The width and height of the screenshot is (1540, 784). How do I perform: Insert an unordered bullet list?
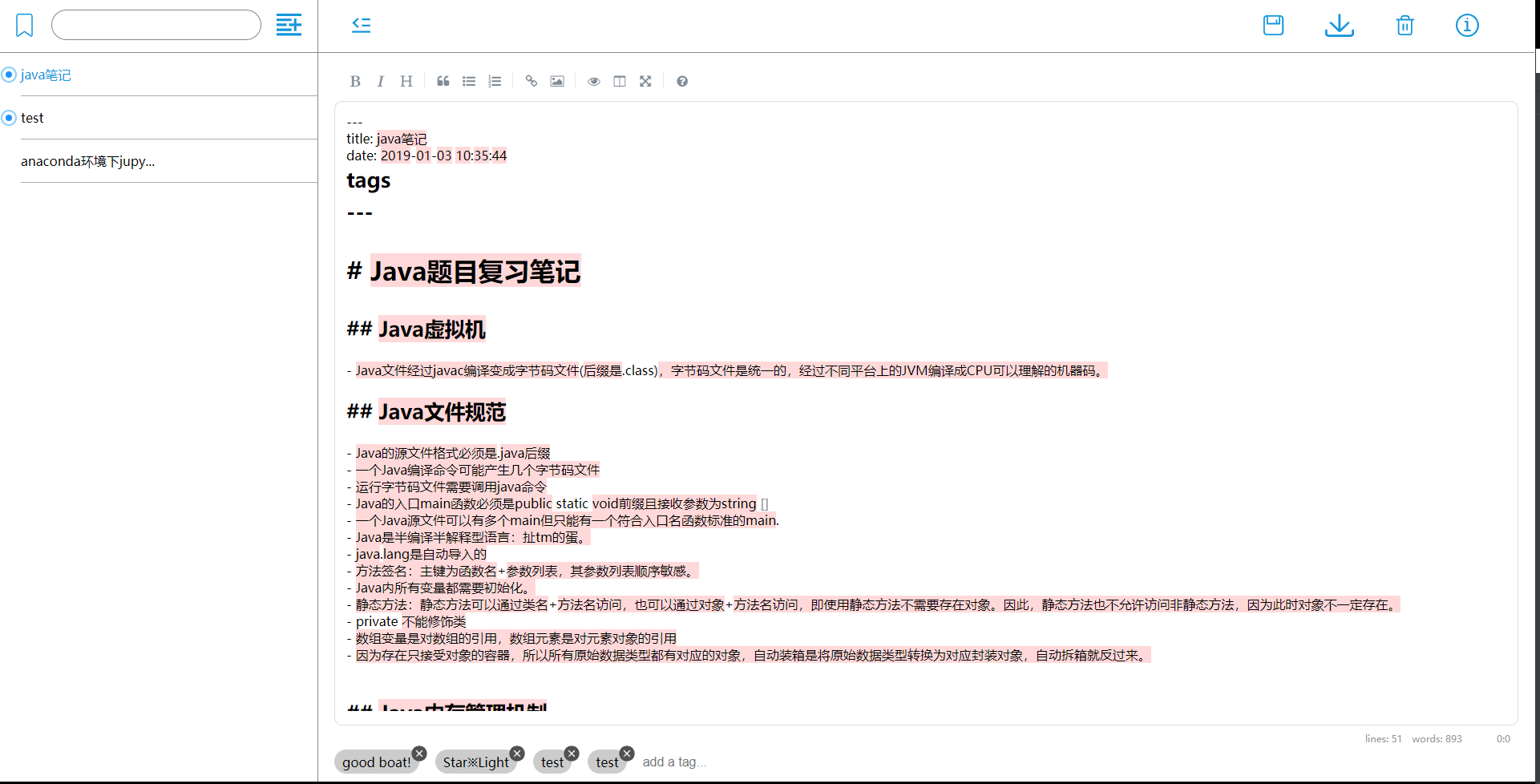[469, 81]
